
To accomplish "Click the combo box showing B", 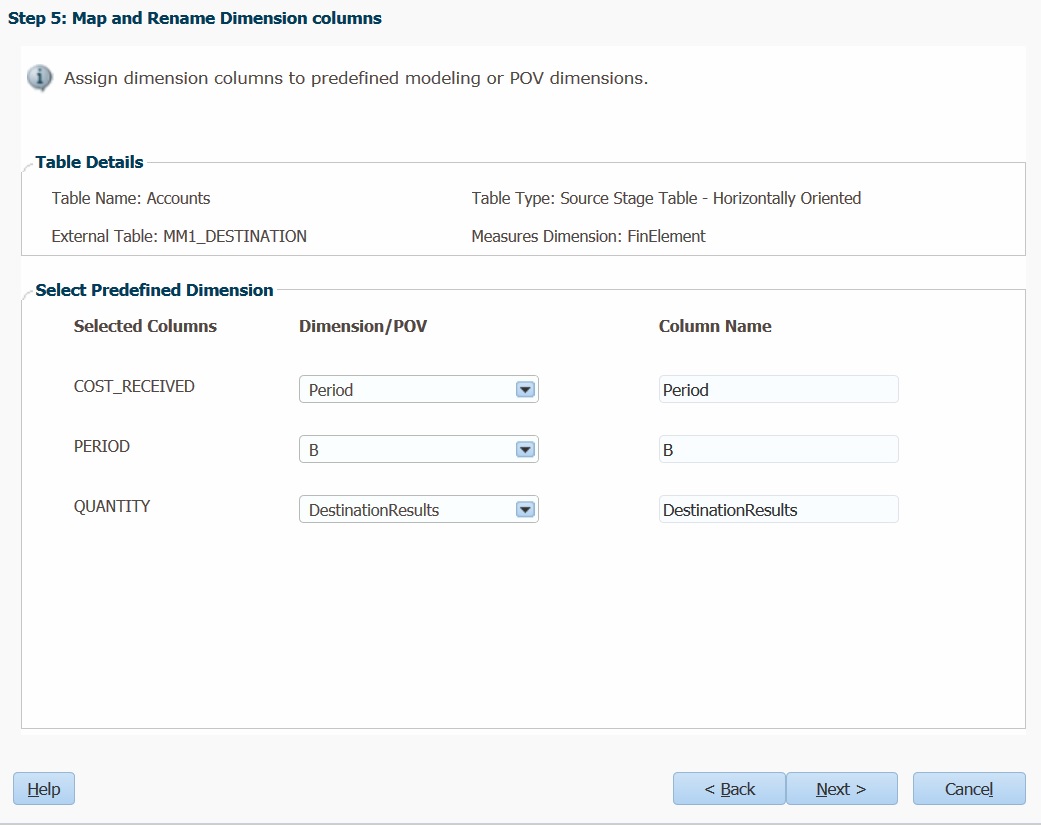I will click(419, 450).
